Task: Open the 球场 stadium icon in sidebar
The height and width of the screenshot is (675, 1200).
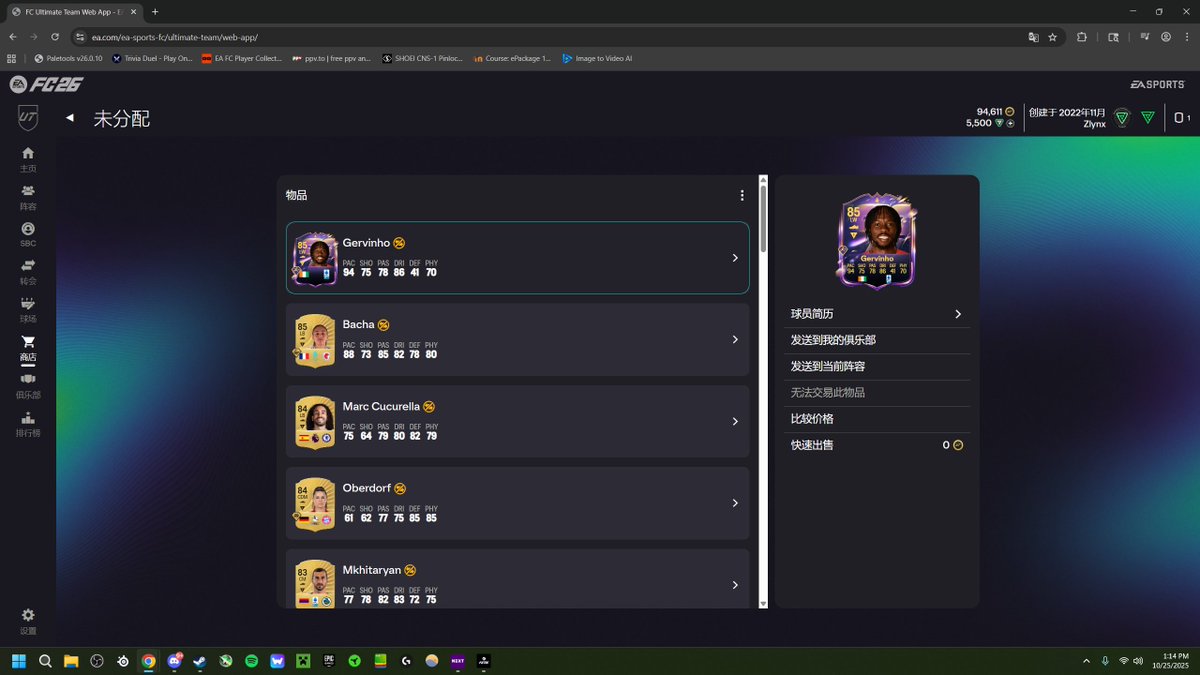Action: 28,304
